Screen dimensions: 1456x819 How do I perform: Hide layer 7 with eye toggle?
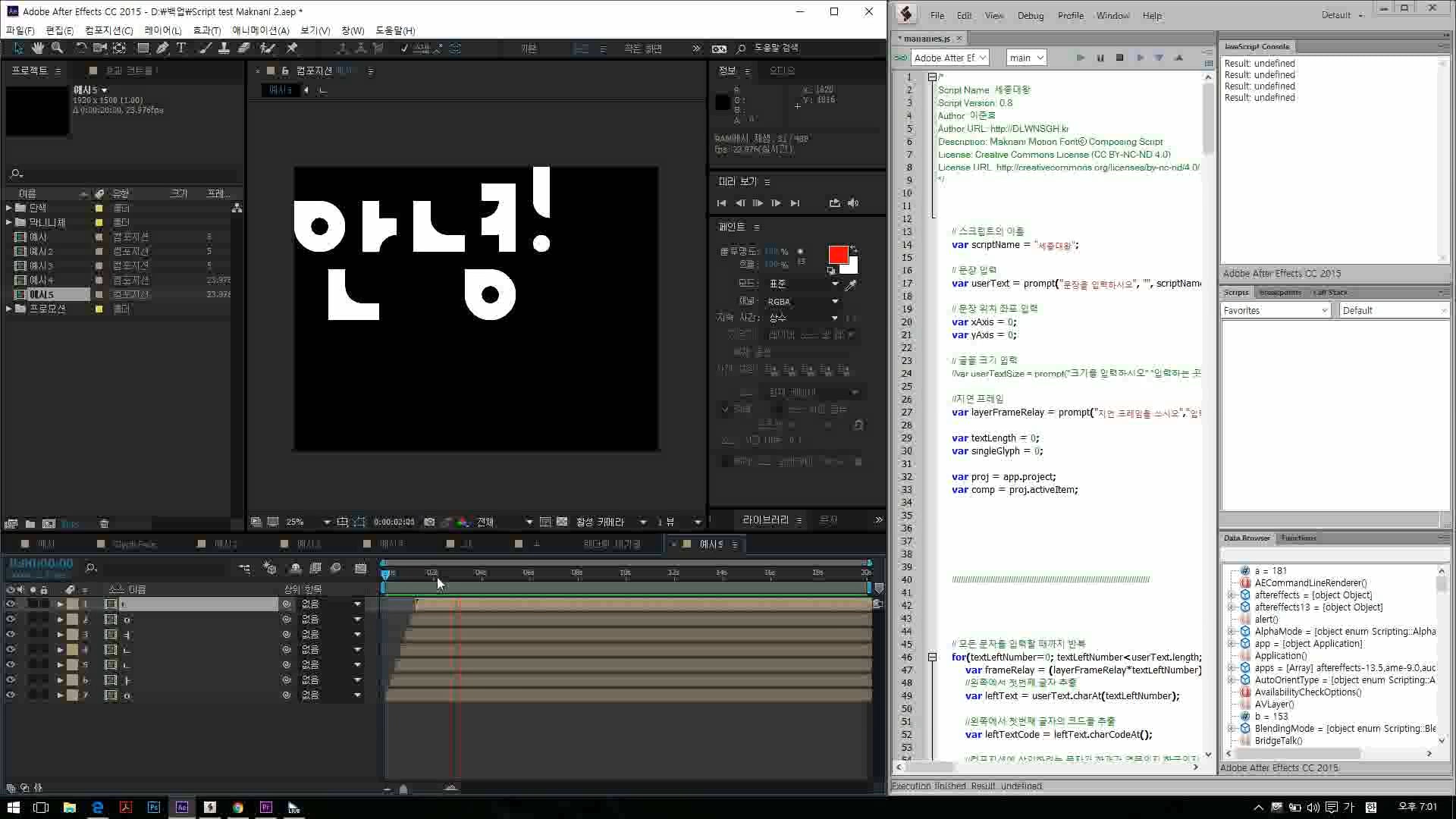coord(11,695)
